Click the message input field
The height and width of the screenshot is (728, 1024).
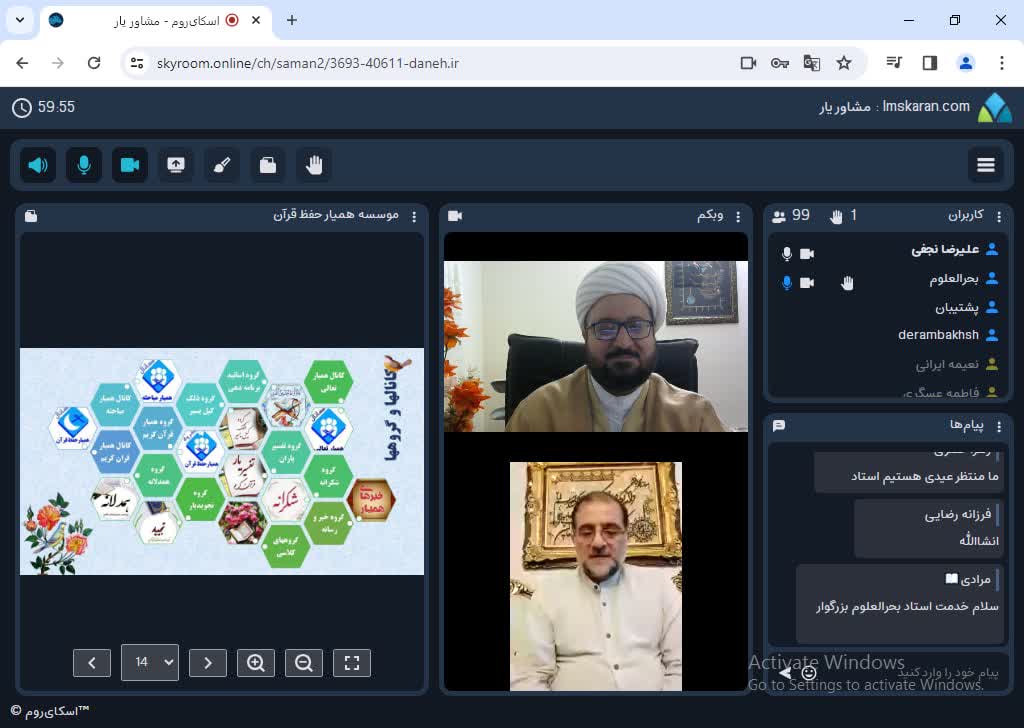(x=911, y=672)
